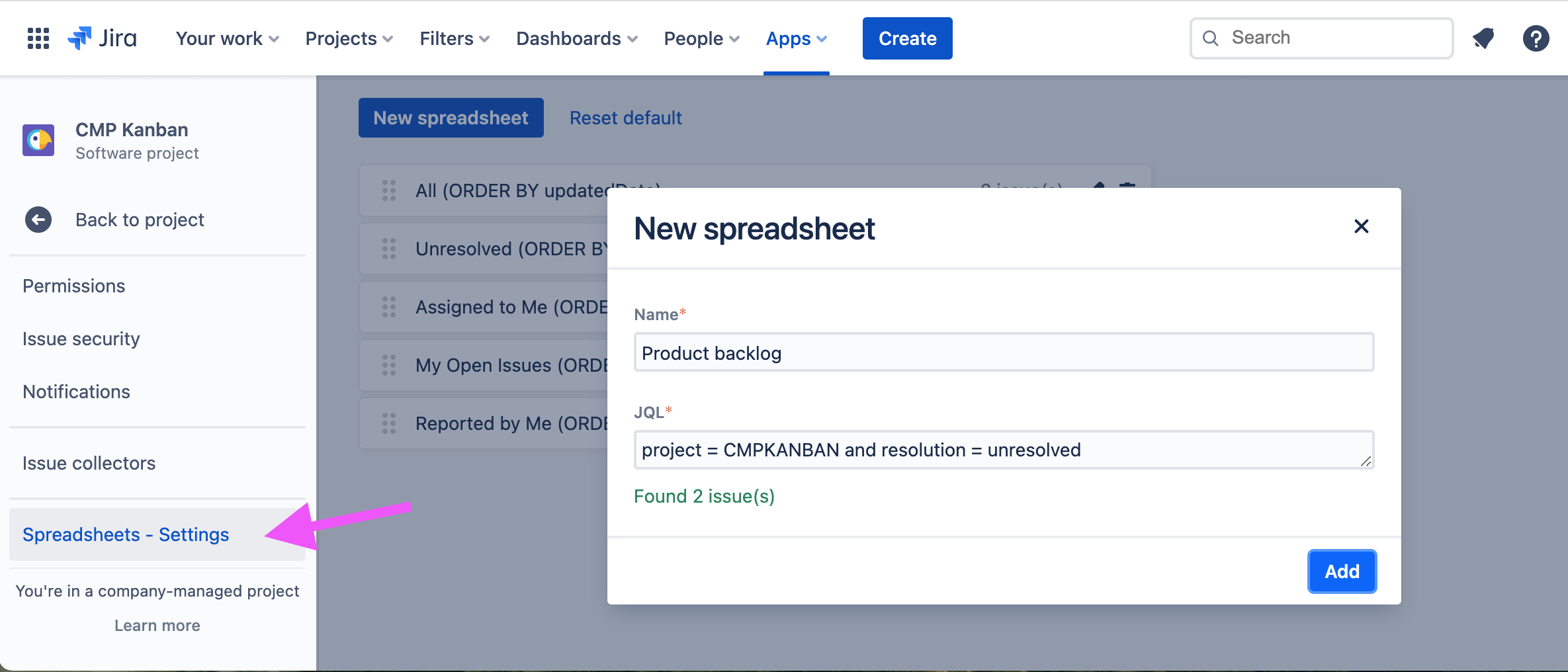Click the drag handle of My Open Issues

point(388,364)
